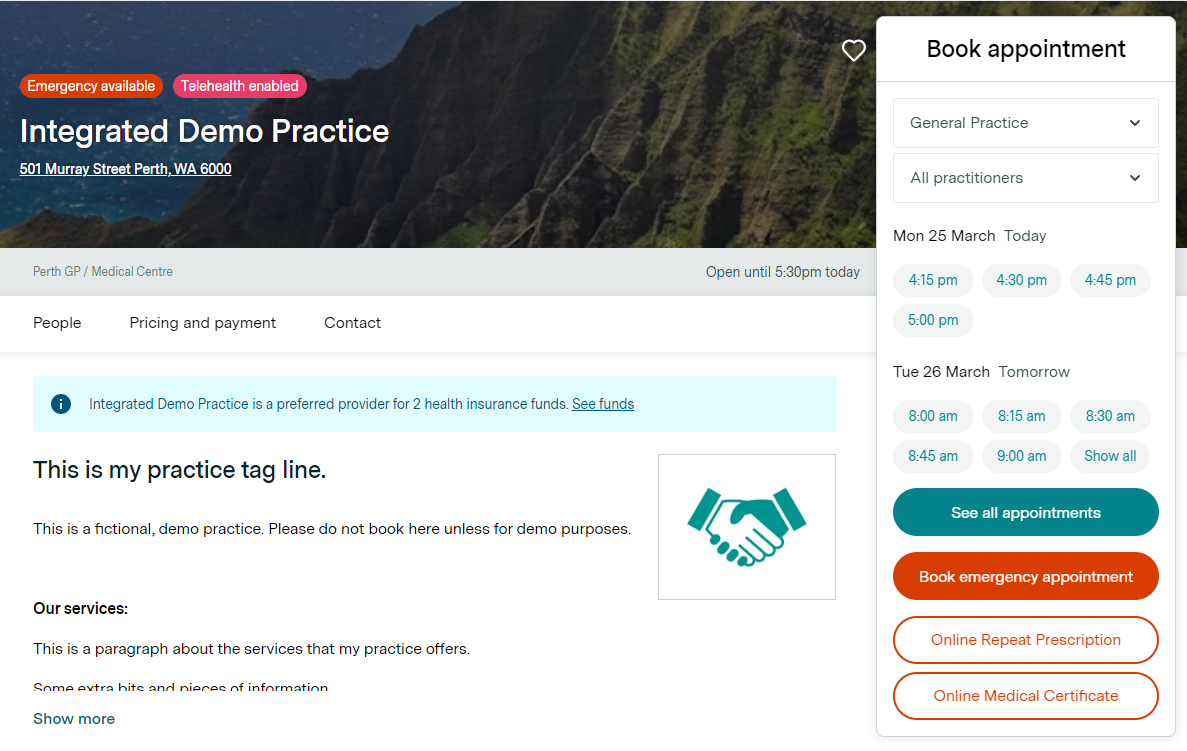Viewport: 1187px width, 751px height.
Task: Open the General Practice dropdown
Action: 1025,123
